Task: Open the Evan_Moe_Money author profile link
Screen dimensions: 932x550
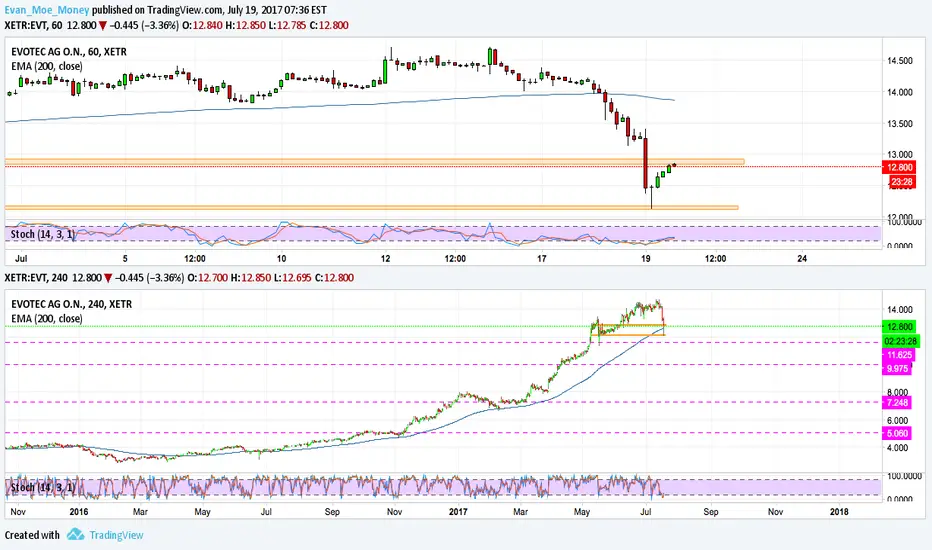Action: click(47, 10)
